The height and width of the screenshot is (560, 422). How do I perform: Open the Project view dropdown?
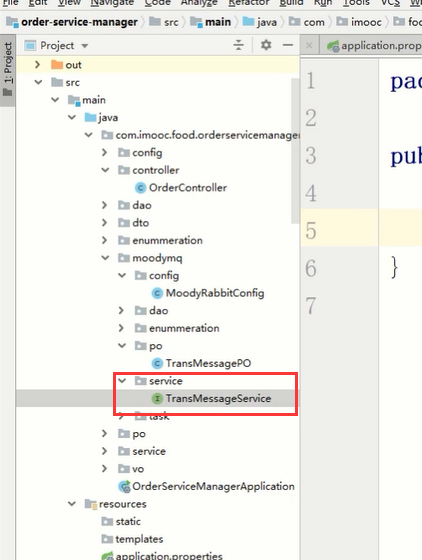point(85,46)
